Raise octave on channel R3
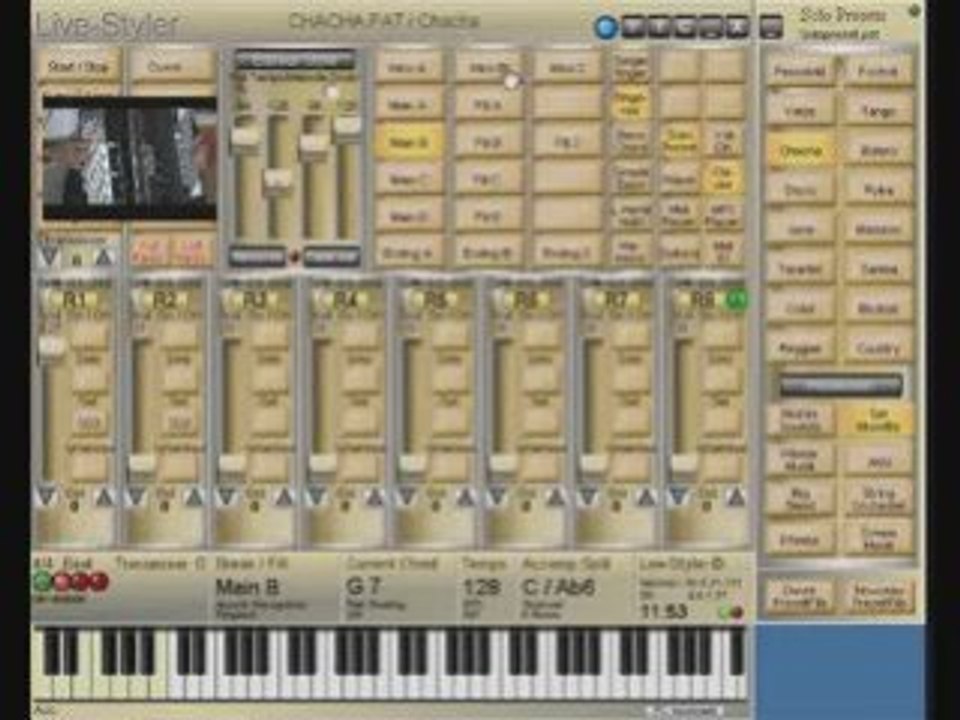 click(284, 496)
